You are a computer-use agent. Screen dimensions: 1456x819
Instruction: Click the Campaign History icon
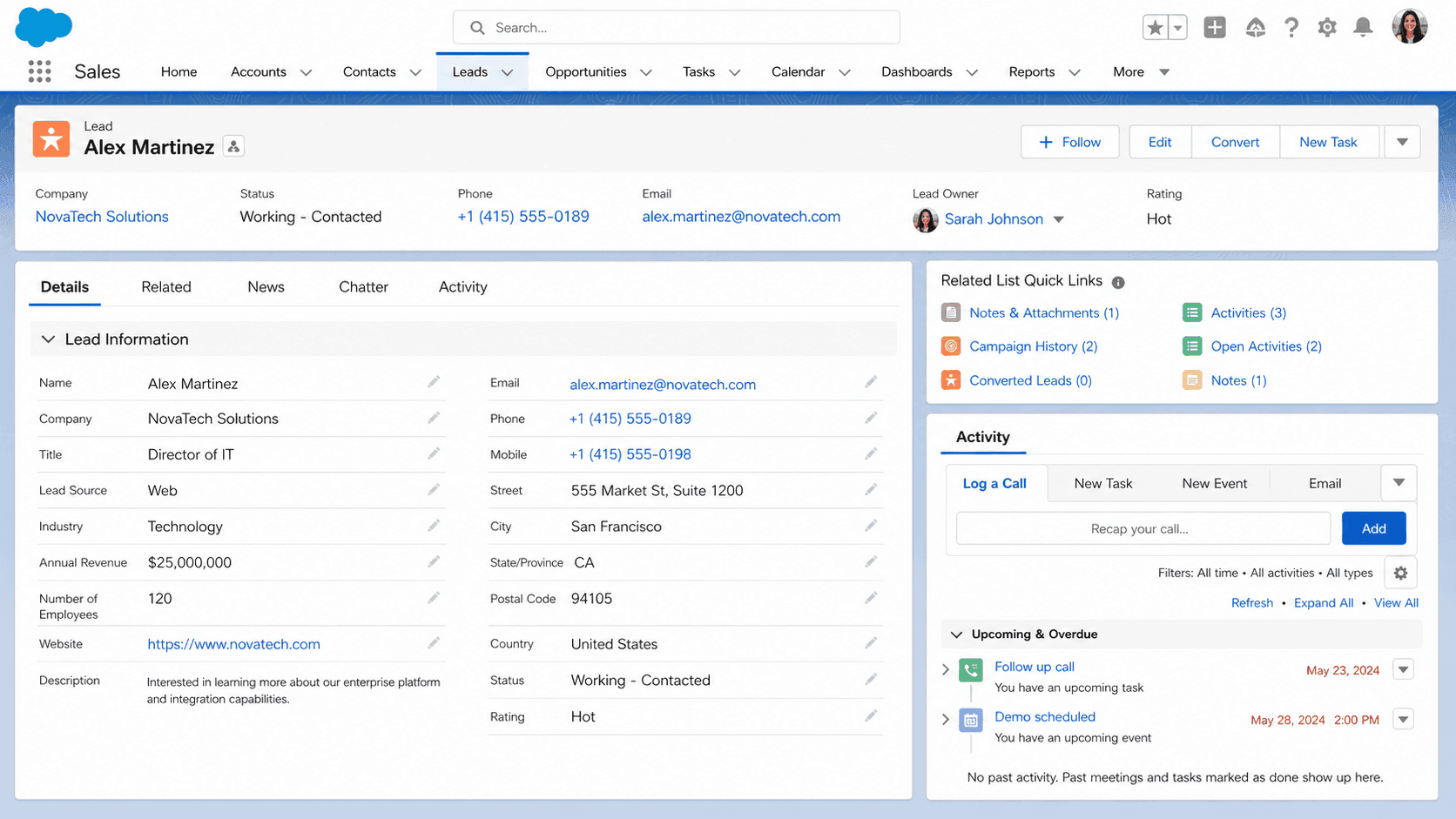click(951, 346)
